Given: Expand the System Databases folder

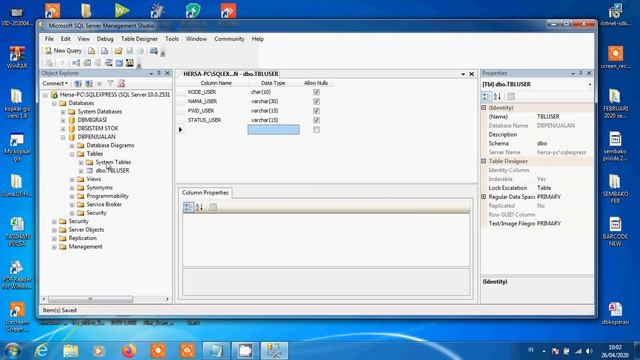Looking at the screenshot, I should (63, 112).
